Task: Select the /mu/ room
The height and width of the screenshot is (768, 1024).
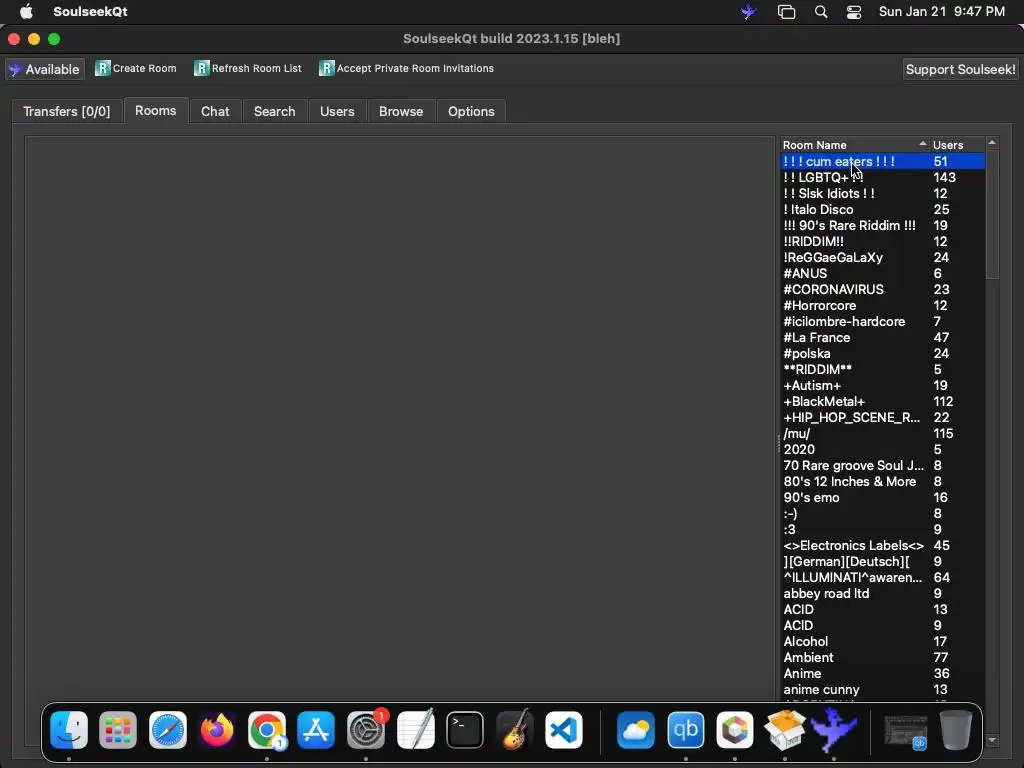Action: (x=882, y=434)
